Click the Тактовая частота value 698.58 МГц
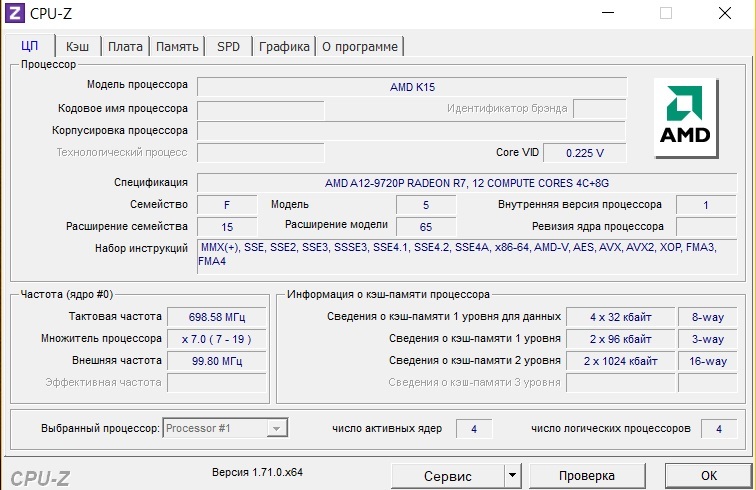 click(218, 317)
